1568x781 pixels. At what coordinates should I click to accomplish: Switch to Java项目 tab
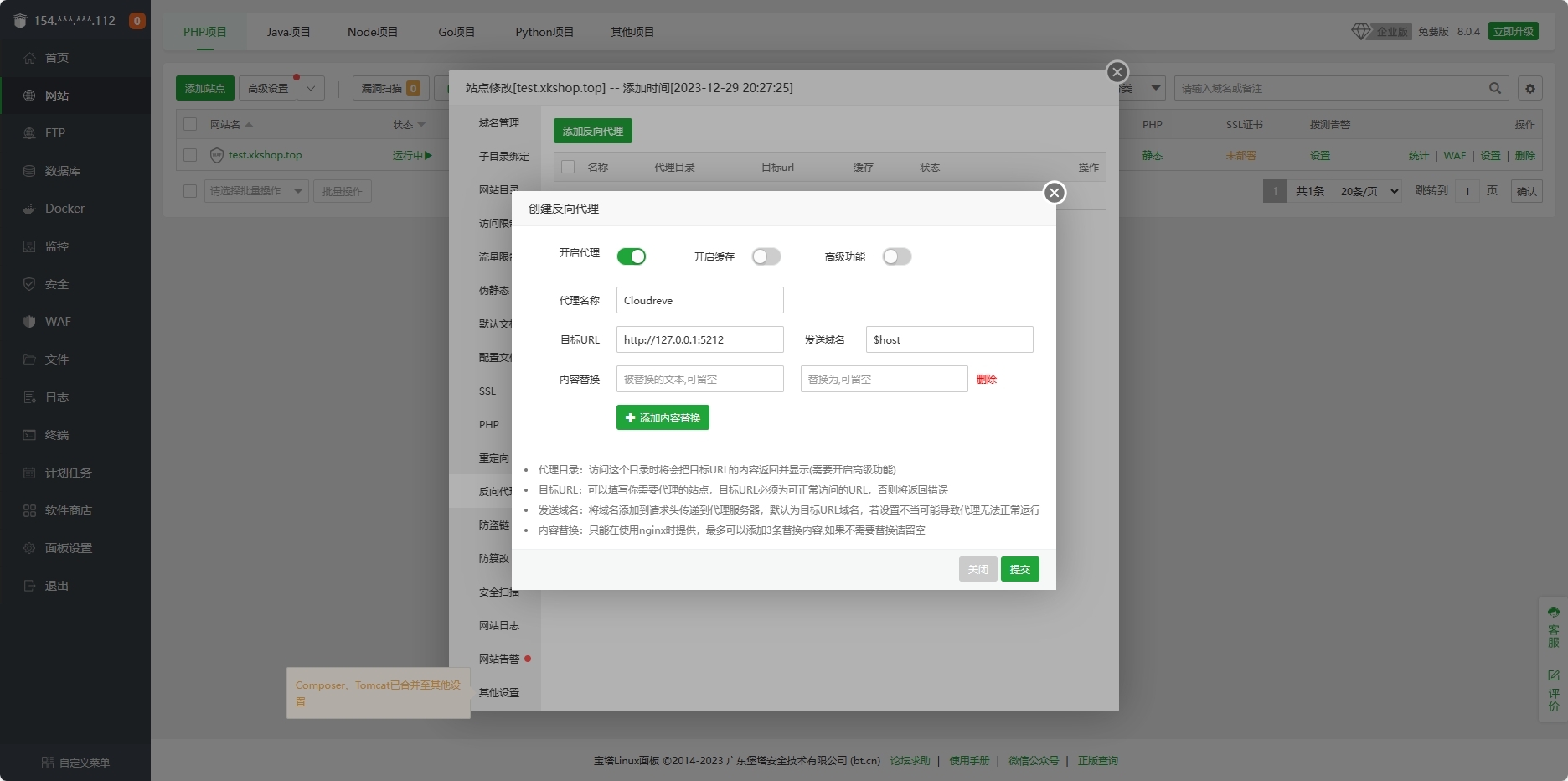(289, 32)
